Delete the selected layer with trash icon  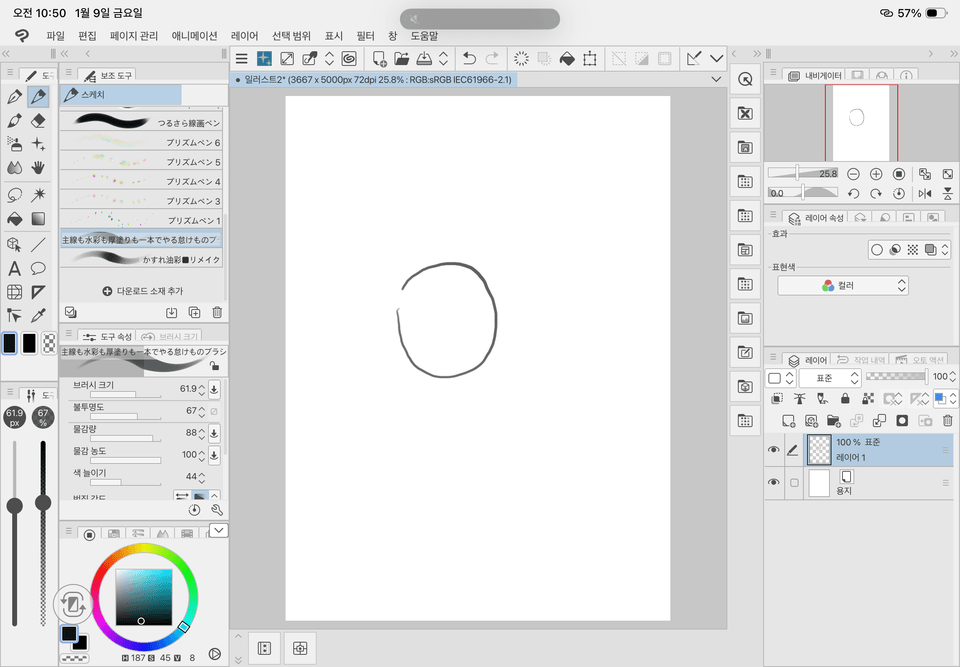(x=948, y=421)
